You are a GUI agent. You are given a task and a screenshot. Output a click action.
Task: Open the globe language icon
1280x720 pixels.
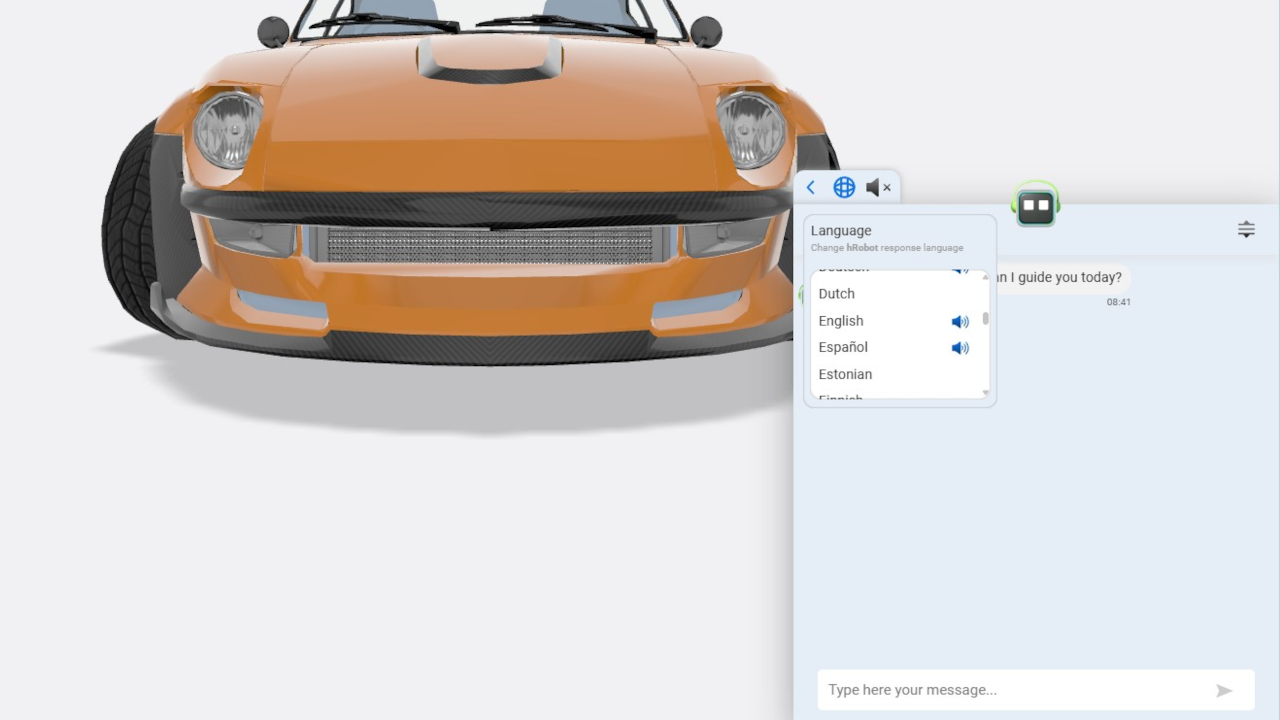(x=844, y=187)
